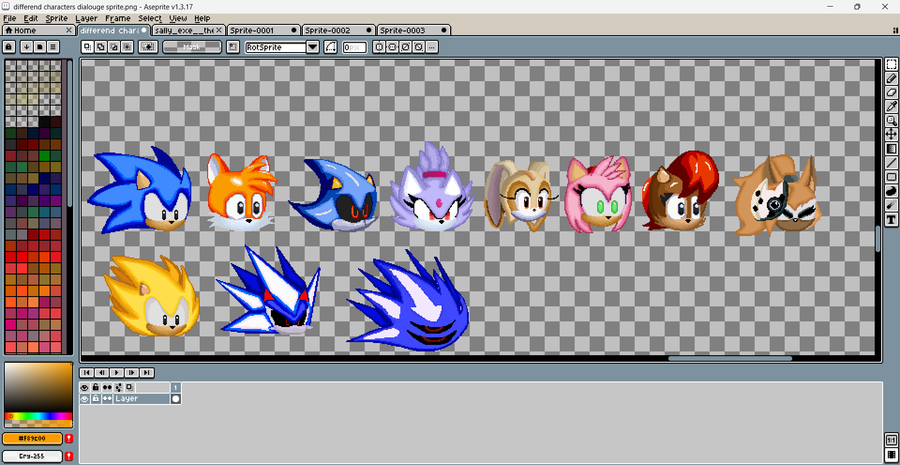Select the Rectangle shape tool
Screen dimensions: 900x465
point(891,177)
